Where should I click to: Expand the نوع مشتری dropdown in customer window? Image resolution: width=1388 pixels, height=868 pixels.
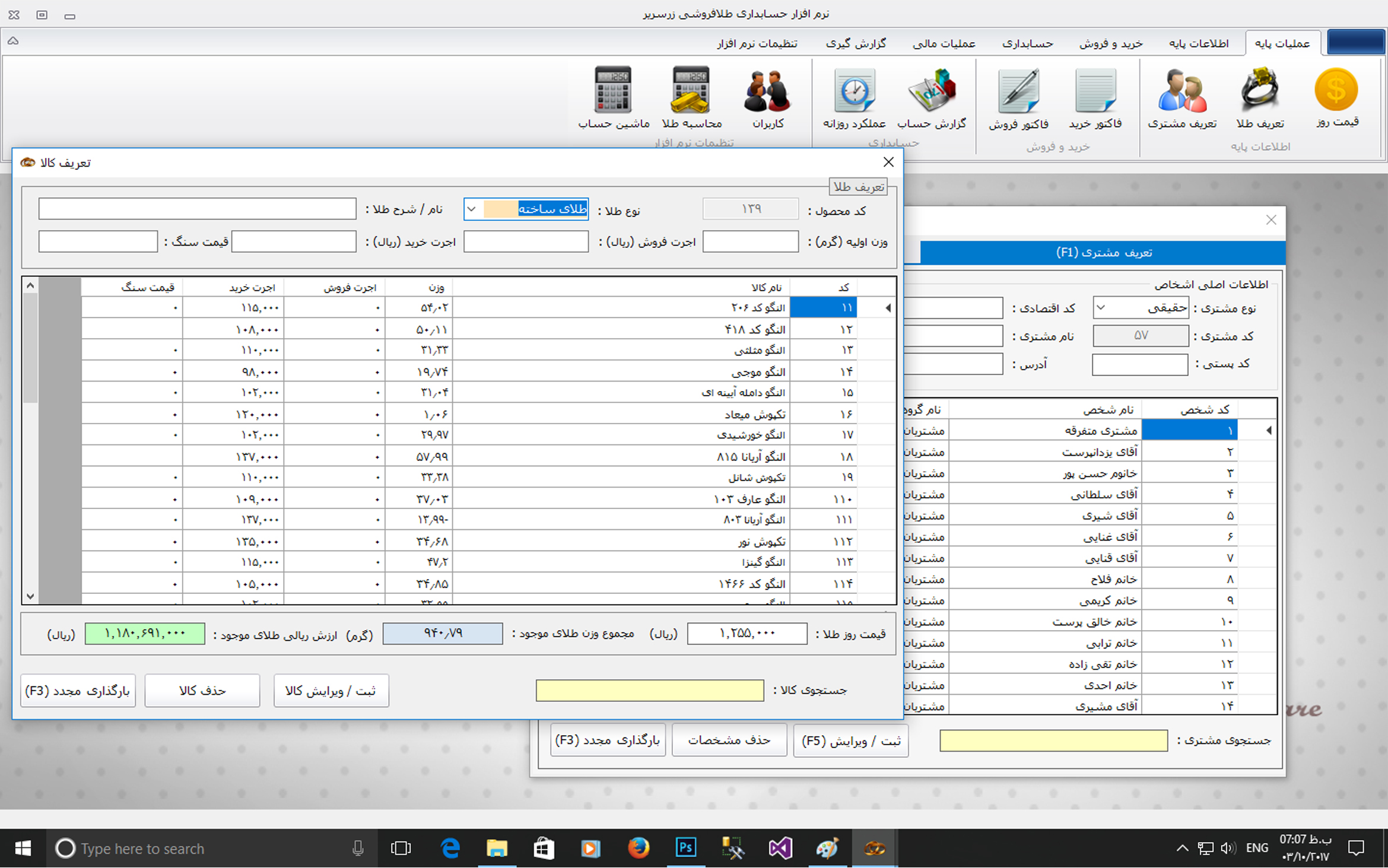pyautogui.click(x=1101, y=308)
